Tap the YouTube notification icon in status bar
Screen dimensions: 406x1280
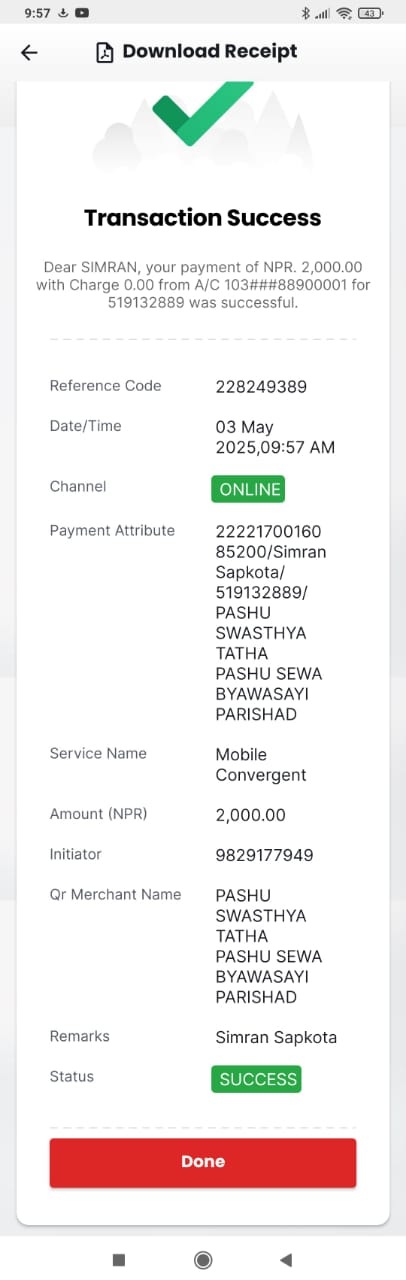coord(81,13)
